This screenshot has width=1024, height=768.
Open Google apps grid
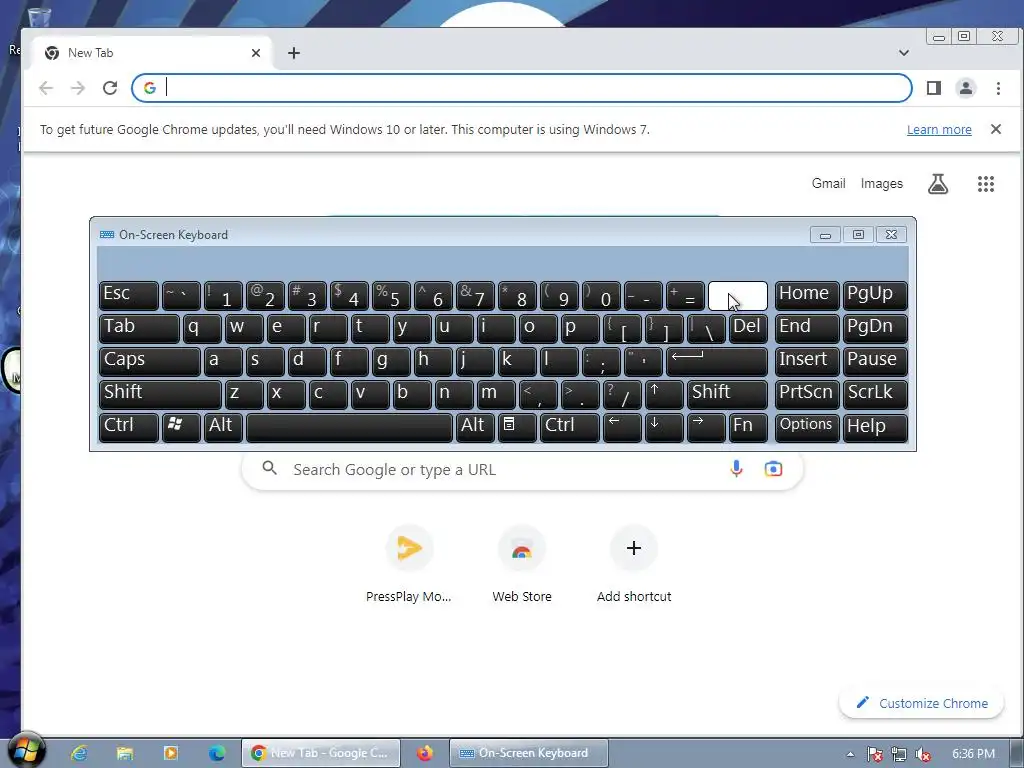click(985, 184)
